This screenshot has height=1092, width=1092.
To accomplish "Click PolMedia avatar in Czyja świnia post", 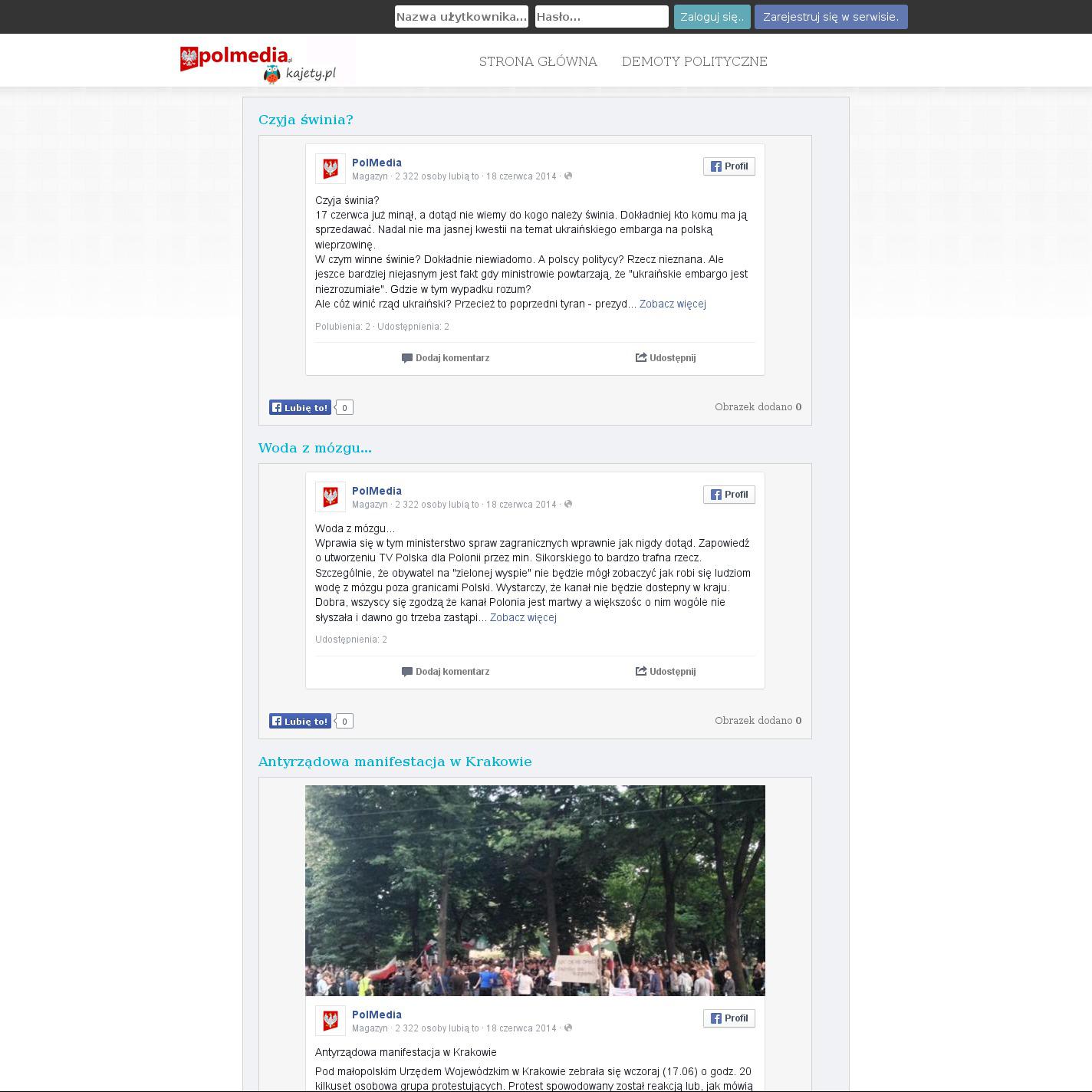I will [331, 169].
